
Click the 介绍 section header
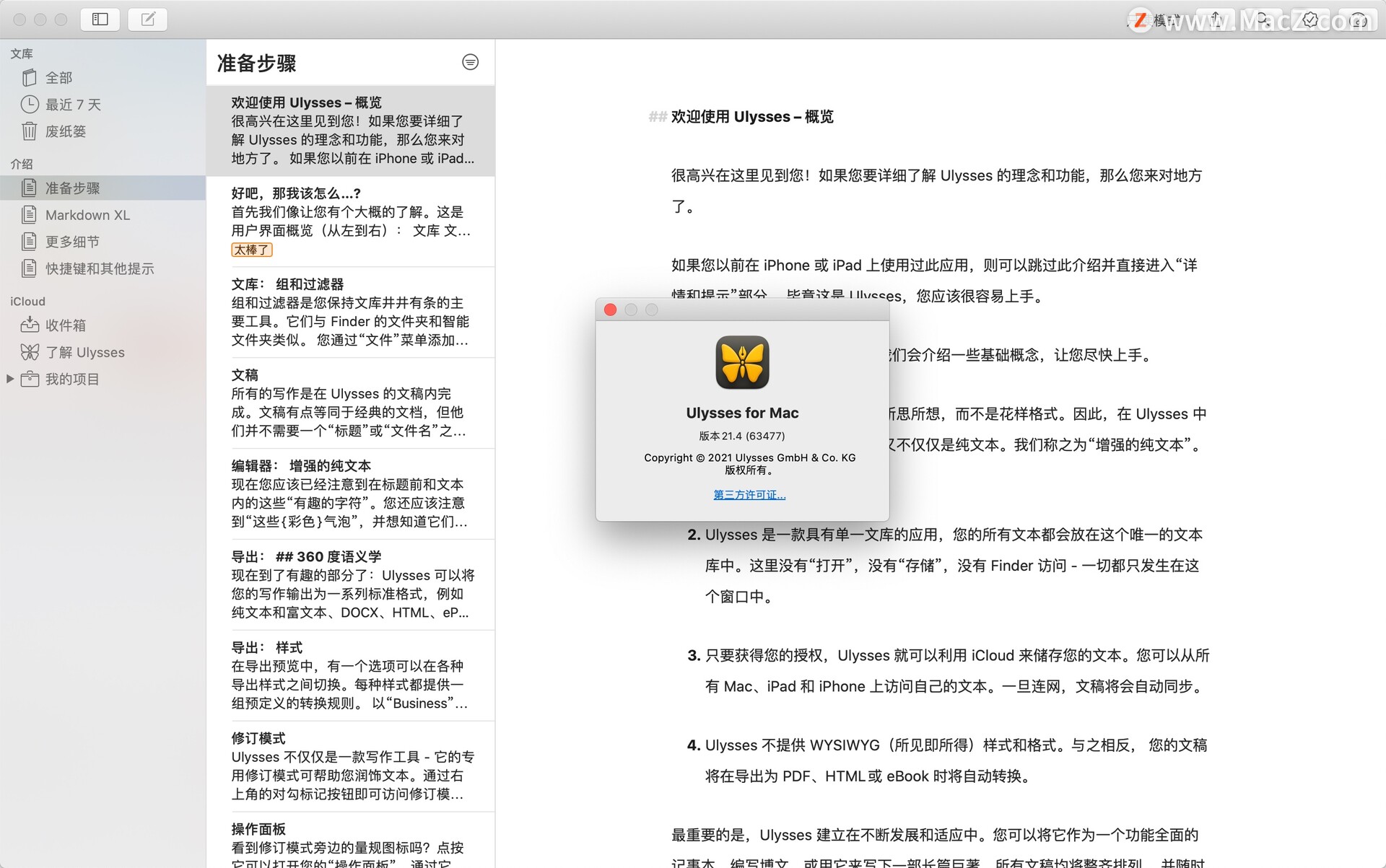pos(22,164)
